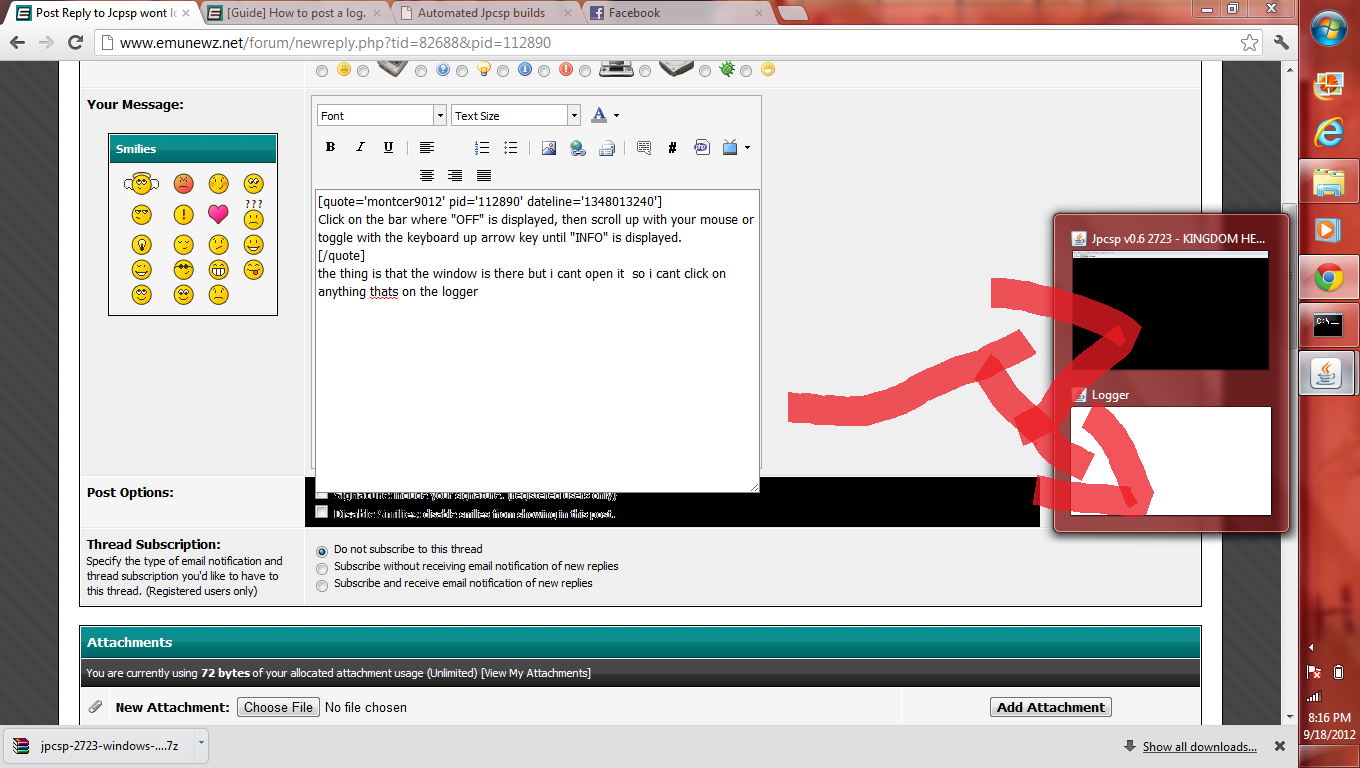Select "Do not subscribe to this thread"

322,551
